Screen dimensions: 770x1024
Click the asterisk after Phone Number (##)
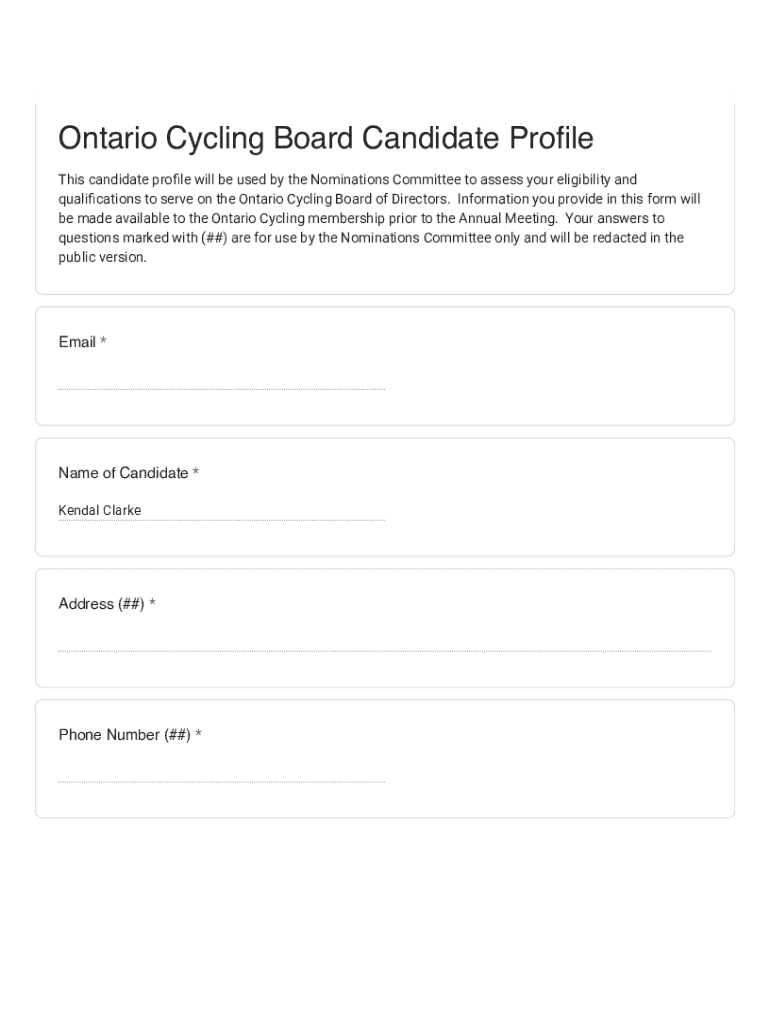tap(199, 735)
